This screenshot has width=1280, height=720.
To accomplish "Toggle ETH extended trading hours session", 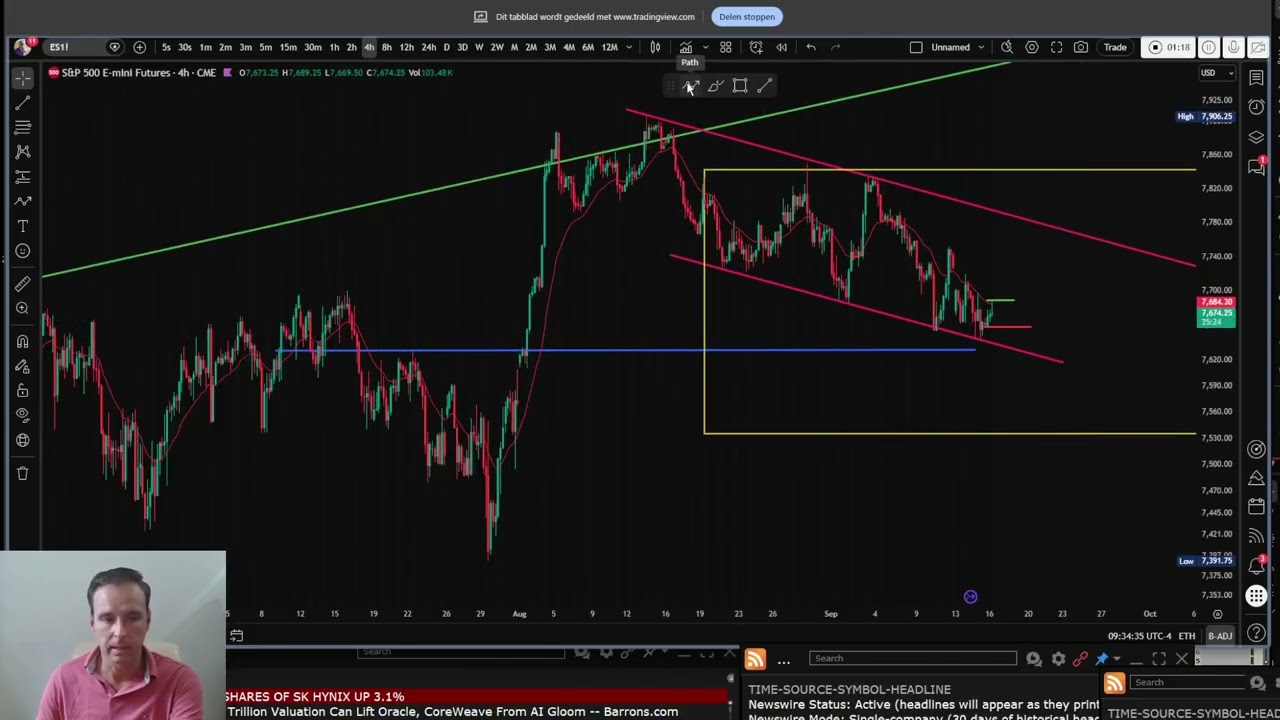I will point(1187,636).
